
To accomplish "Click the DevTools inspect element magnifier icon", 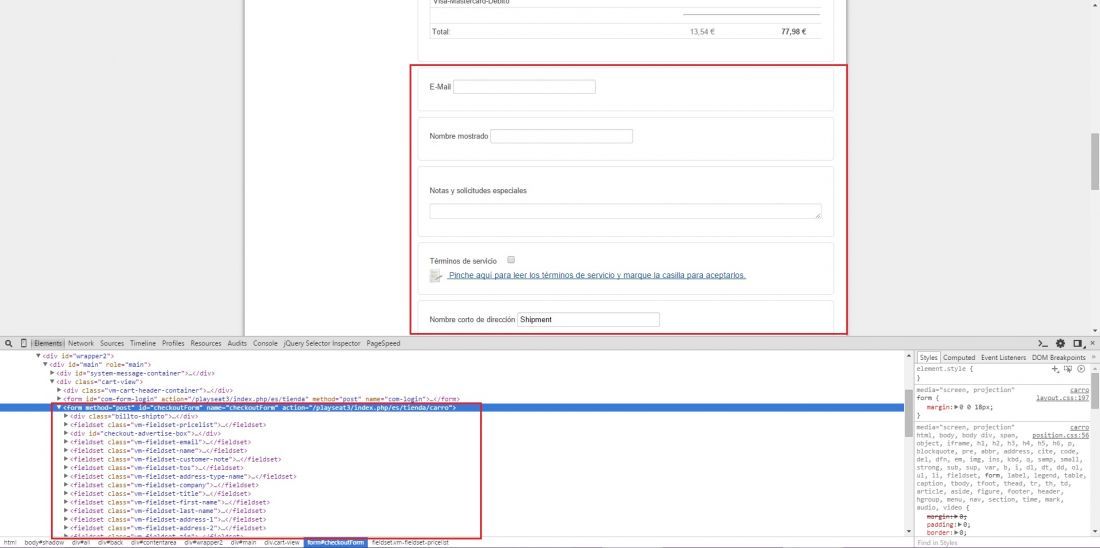I will point(9,344).
